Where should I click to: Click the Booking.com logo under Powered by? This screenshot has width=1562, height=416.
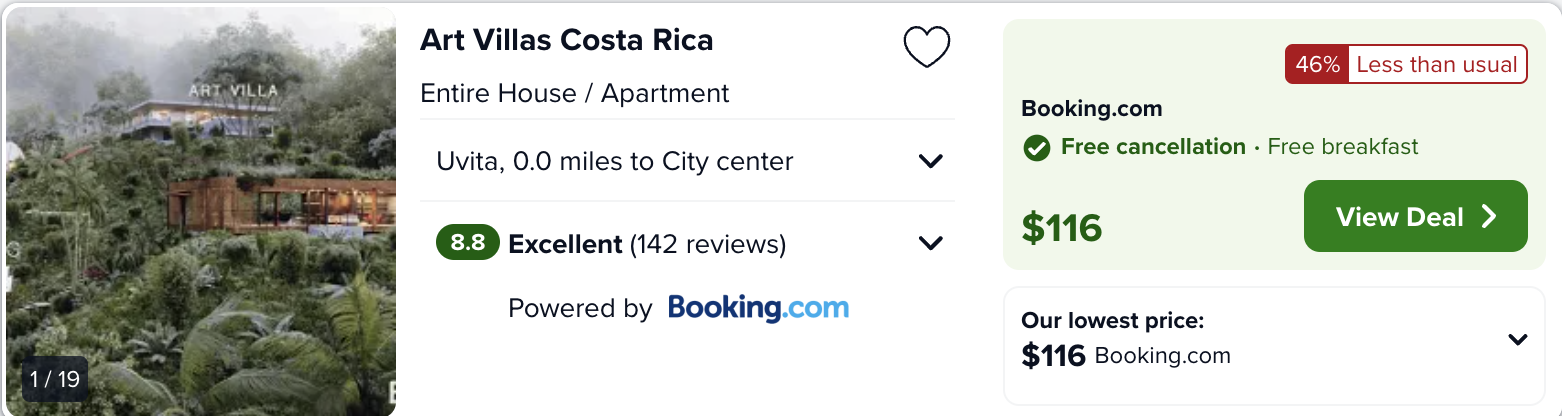tap(758, 307)
